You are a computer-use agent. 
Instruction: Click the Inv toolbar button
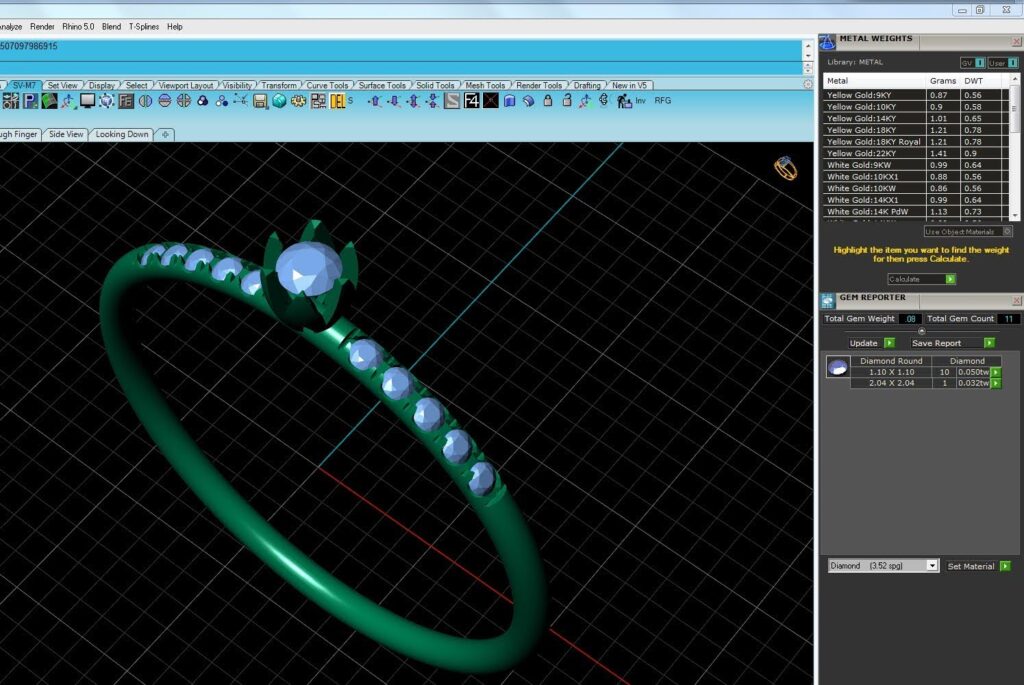640,101
